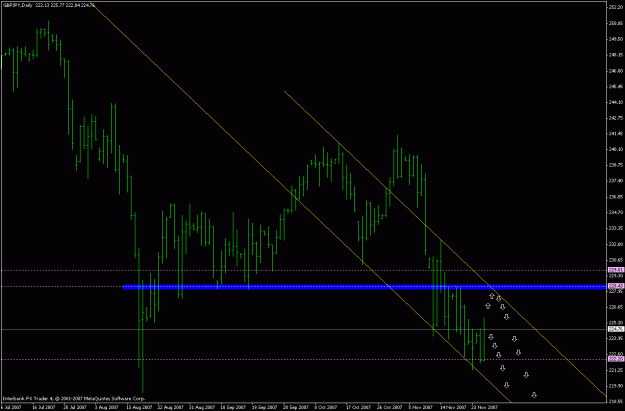Select the solid grey current-price horizontal line
Viewport: 625px width, 411px height.
(x=303, y=329)
